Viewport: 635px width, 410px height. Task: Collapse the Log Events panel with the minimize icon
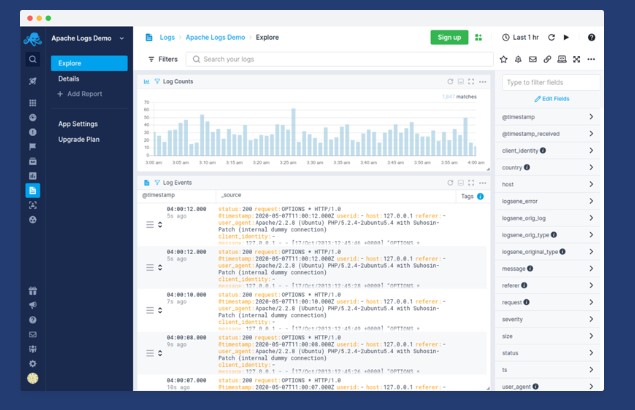coord(461,183)
